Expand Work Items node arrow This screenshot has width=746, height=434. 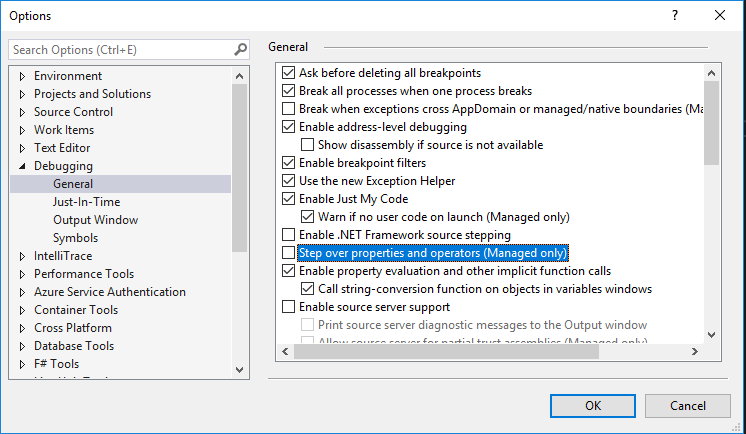22,130
